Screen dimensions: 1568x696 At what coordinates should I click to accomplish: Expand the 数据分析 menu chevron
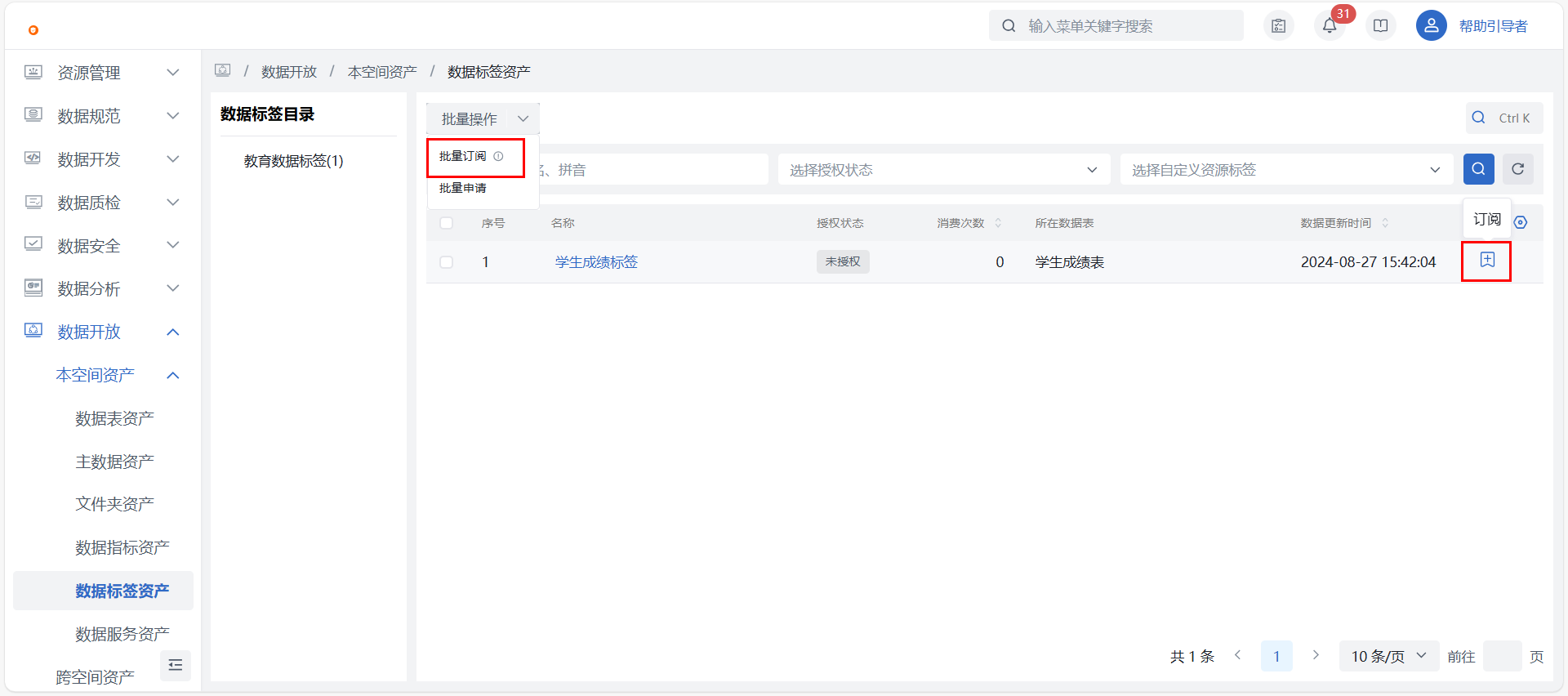click(x=173, y=288)
